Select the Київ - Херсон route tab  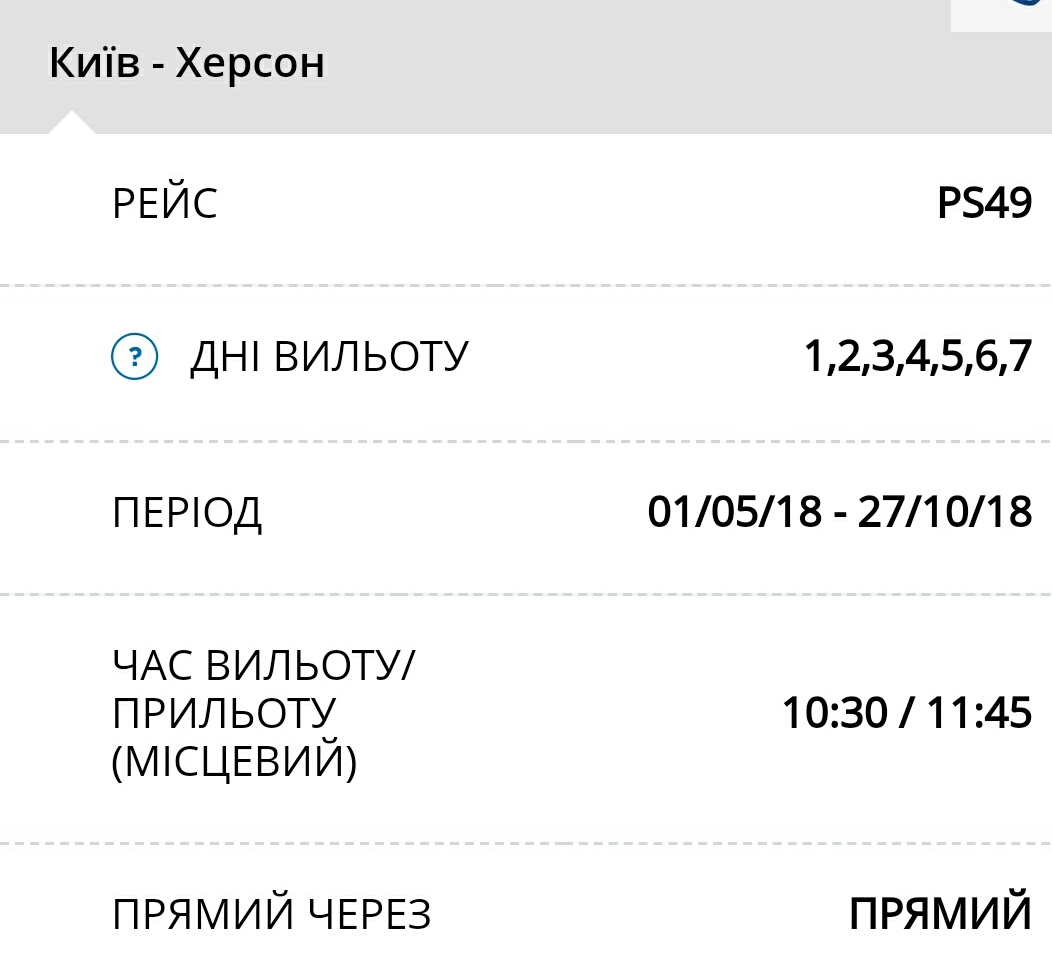pyautogui.click(x=187, y=65)
